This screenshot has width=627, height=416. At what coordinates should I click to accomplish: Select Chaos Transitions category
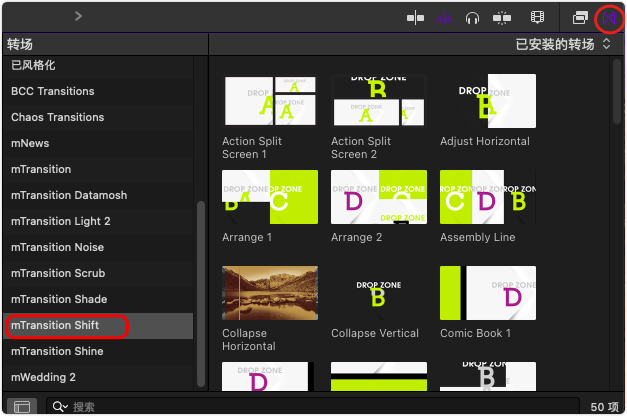[98, 117]
